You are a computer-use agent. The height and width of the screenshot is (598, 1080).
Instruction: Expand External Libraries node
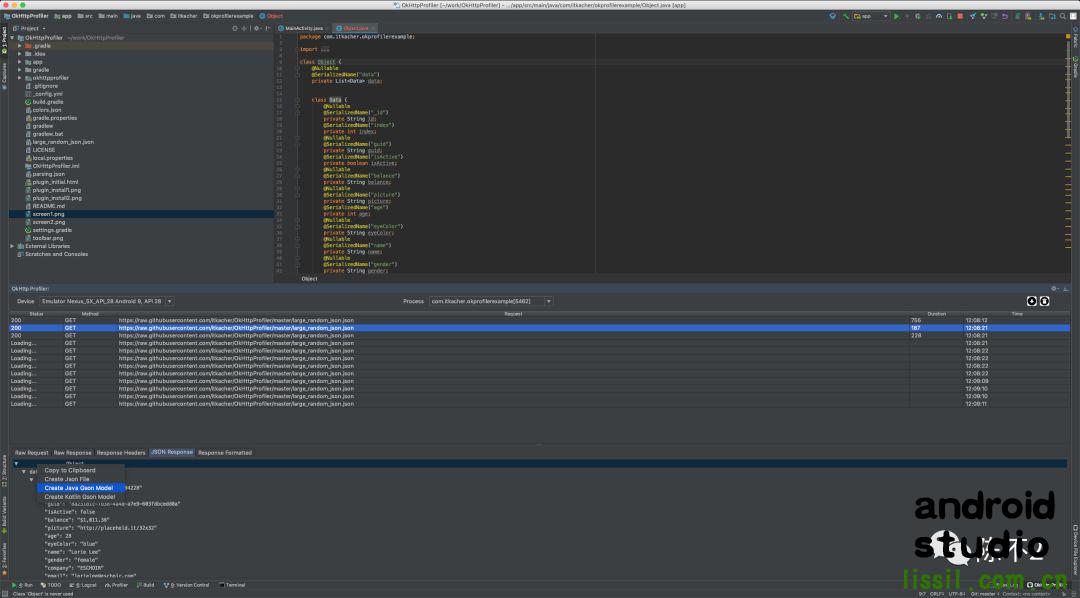12,246
